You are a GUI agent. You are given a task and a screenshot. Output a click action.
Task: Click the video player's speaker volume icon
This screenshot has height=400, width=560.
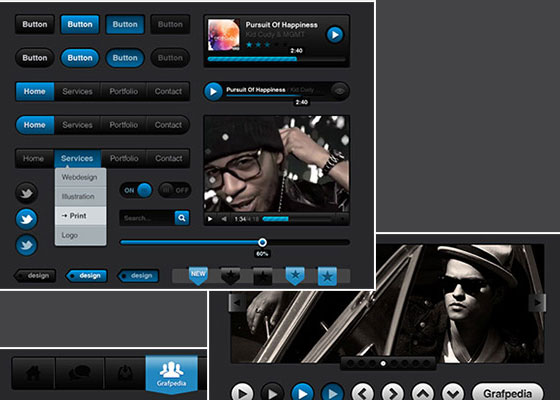coord(224,219)
